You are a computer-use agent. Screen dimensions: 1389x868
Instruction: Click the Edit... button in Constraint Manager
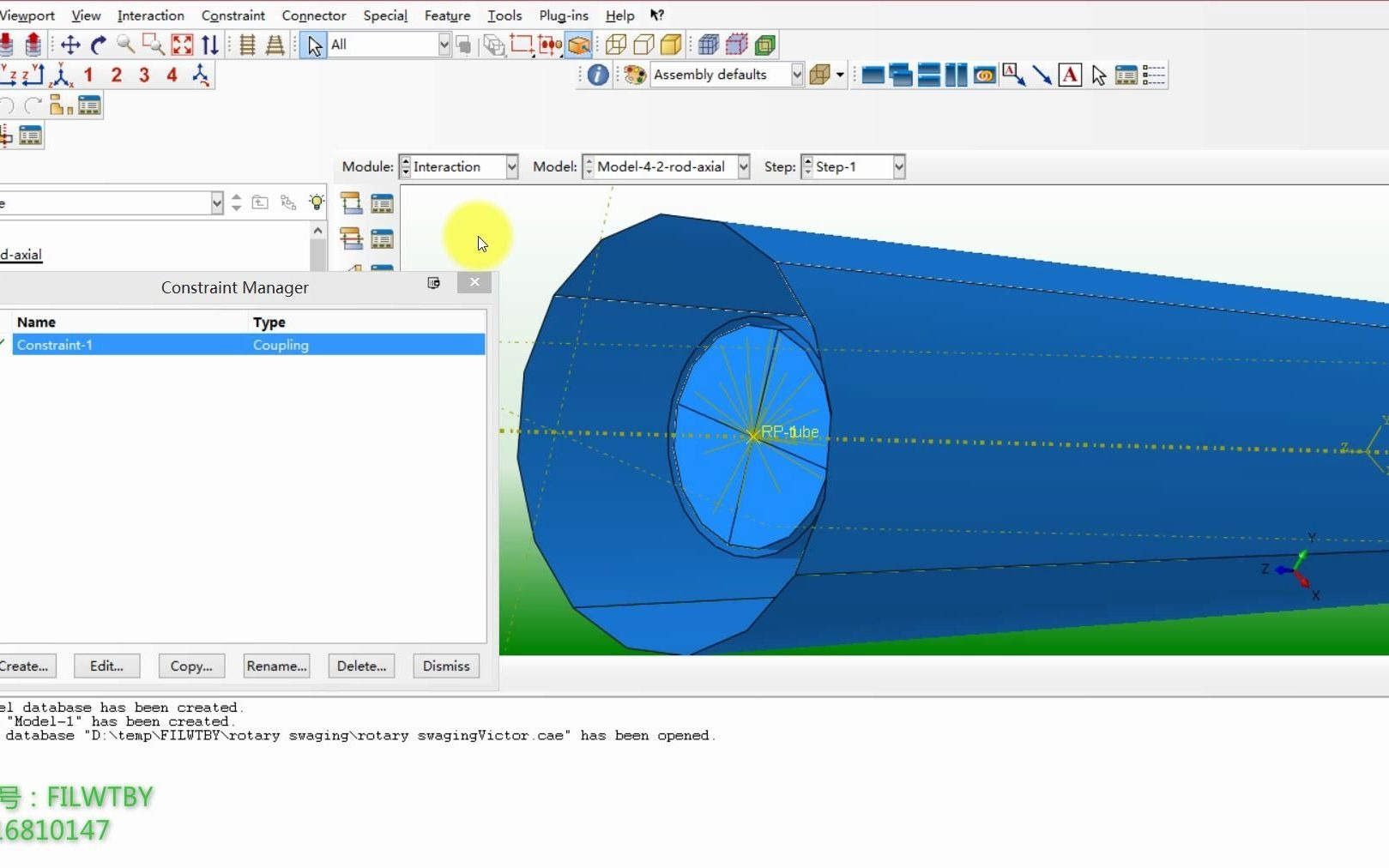[x=106, y=666]
